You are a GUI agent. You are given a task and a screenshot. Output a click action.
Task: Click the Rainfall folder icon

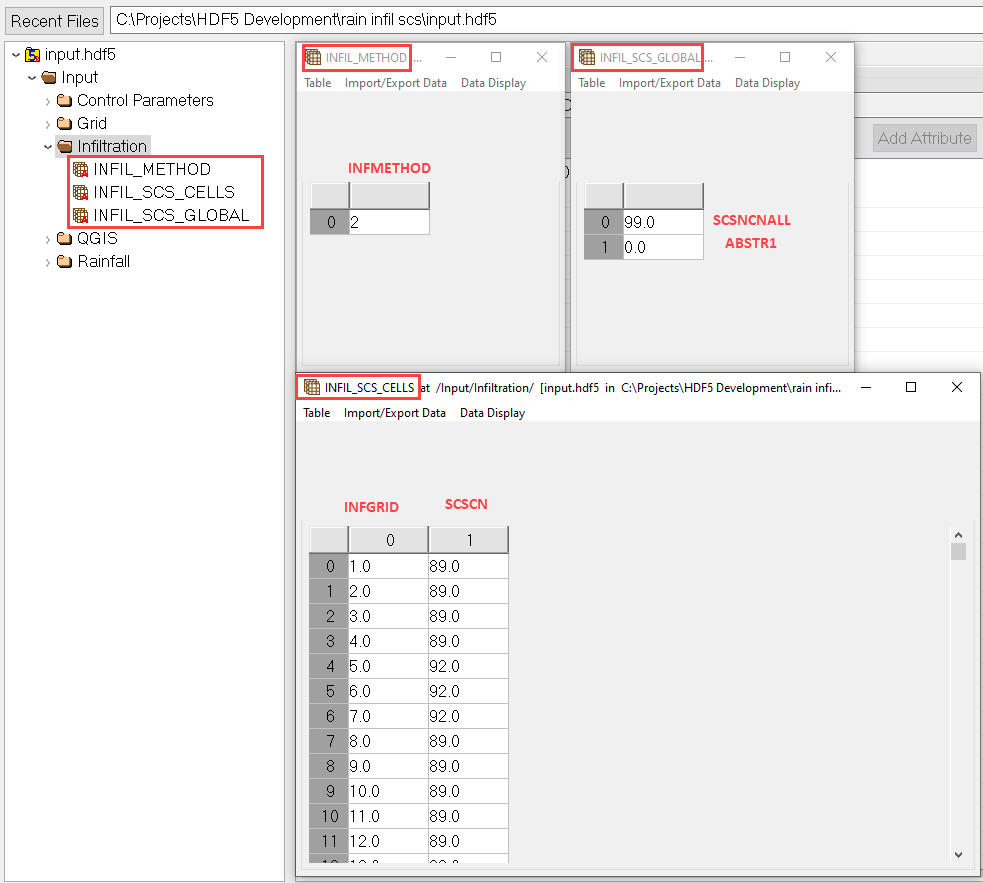65,262
